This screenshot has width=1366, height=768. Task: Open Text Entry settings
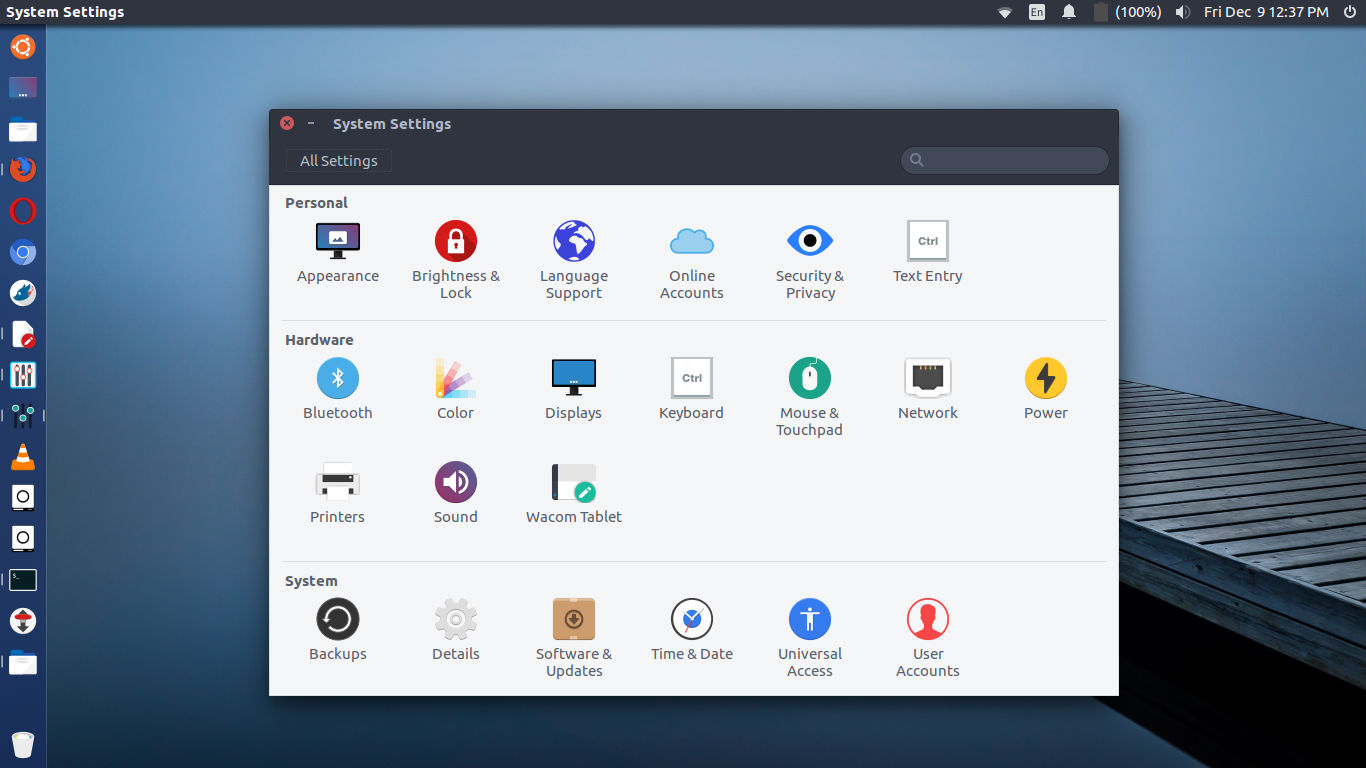point(927,248)
